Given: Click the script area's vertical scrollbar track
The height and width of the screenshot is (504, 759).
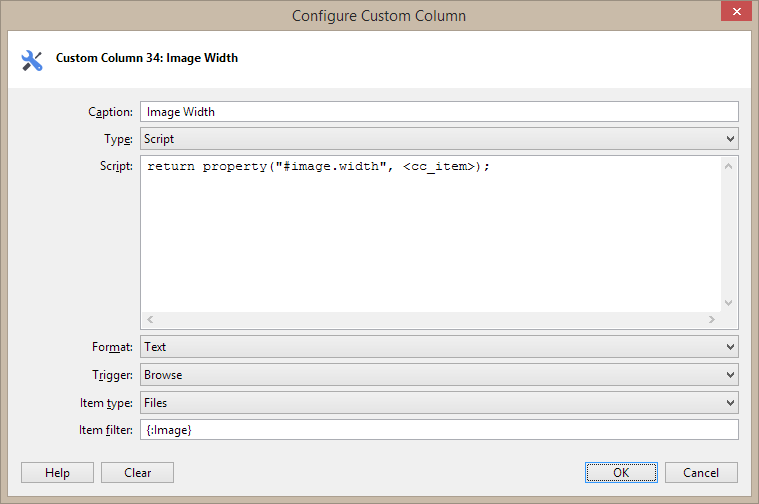Looking at the screenshot, I should [728, 233].
